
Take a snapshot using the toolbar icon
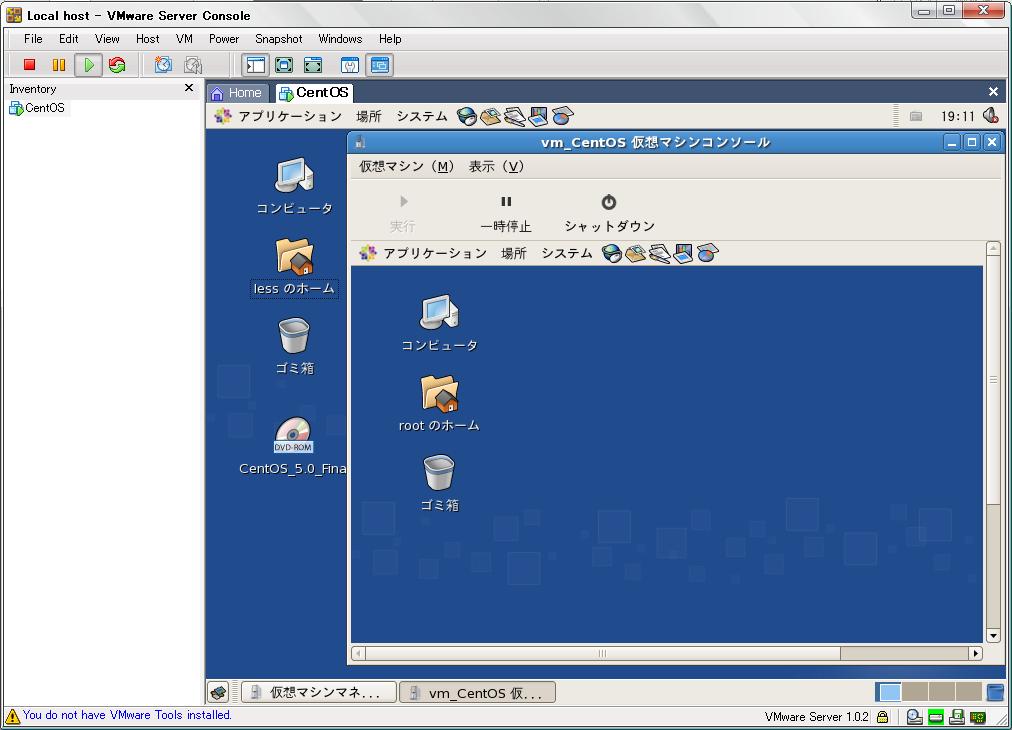click(x=163, y=65)
